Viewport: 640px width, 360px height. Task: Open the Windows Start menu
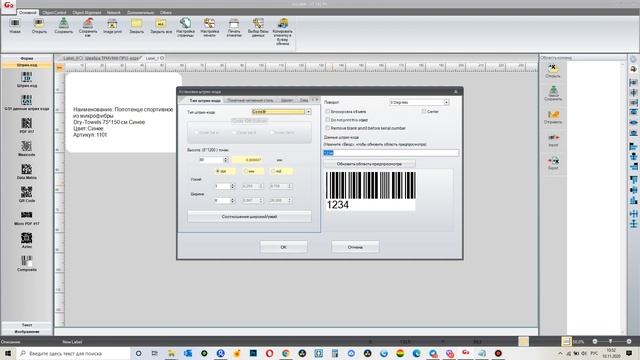point(8,353)
